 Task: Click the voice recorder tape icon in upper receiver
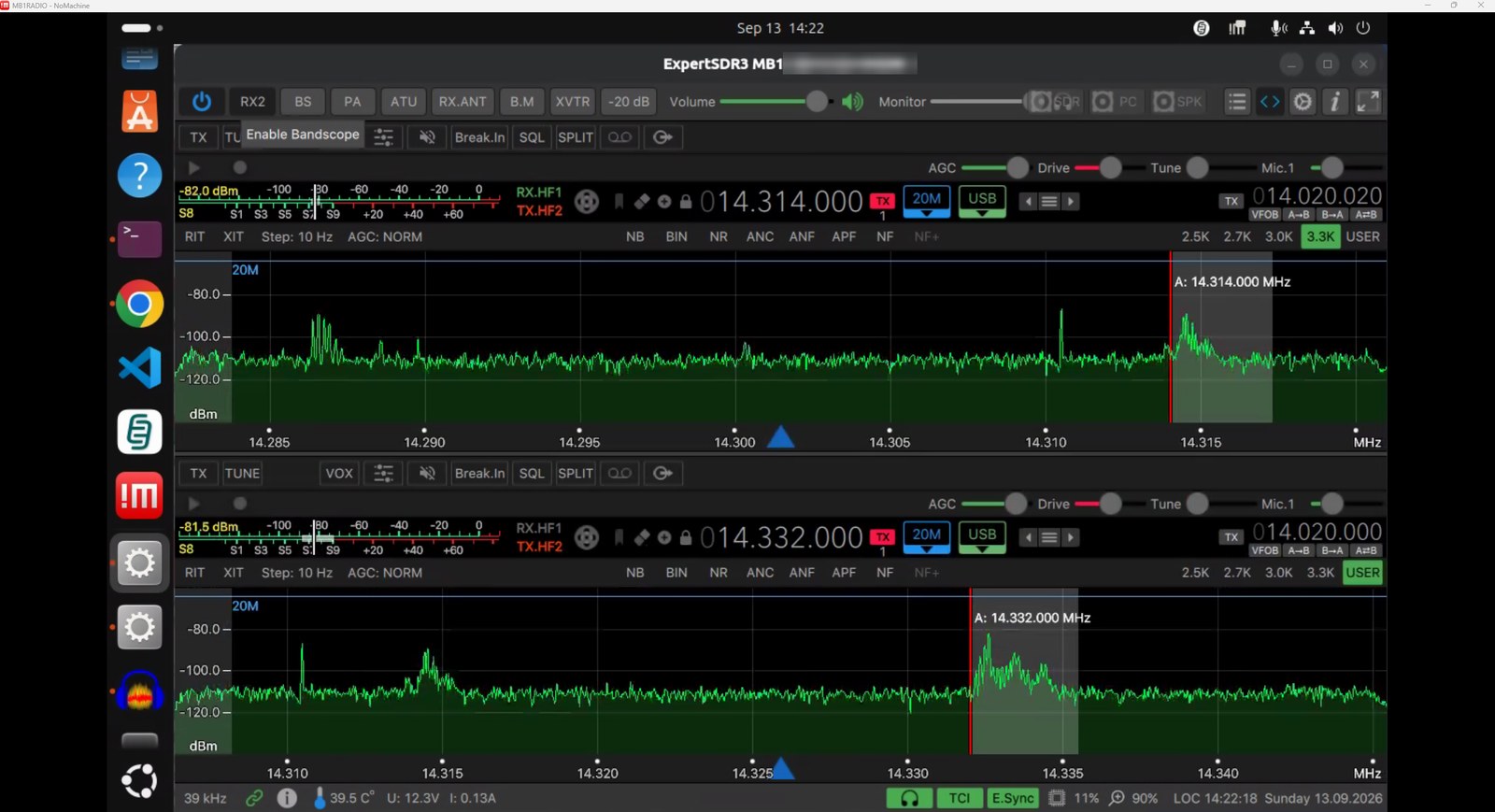tap(619, 137)
